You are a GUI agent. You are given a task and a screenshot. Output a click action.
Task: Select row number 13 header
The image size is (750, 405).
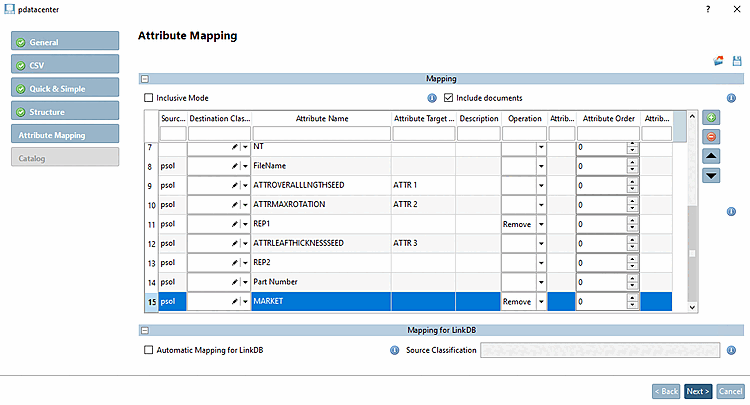tap(152, 263)
